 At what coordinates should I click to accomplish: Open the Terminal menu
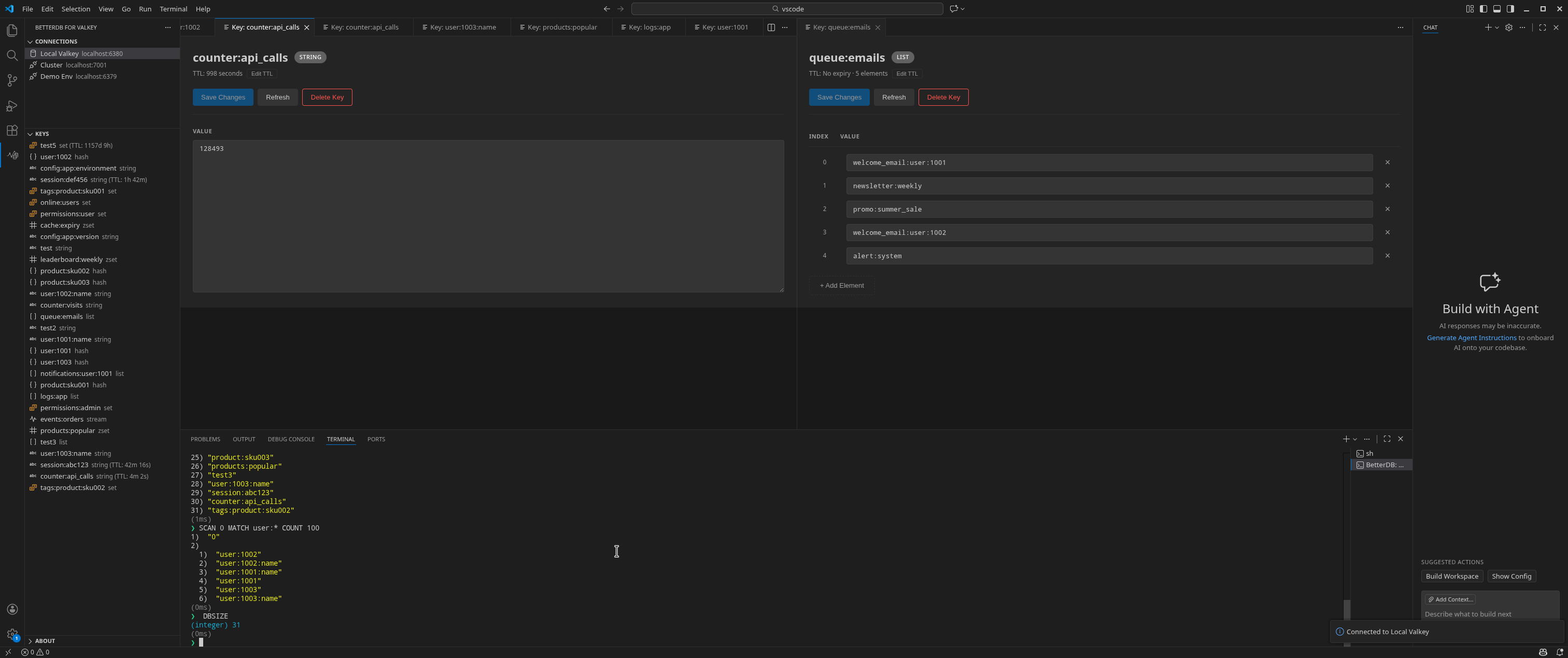[173, 8]
